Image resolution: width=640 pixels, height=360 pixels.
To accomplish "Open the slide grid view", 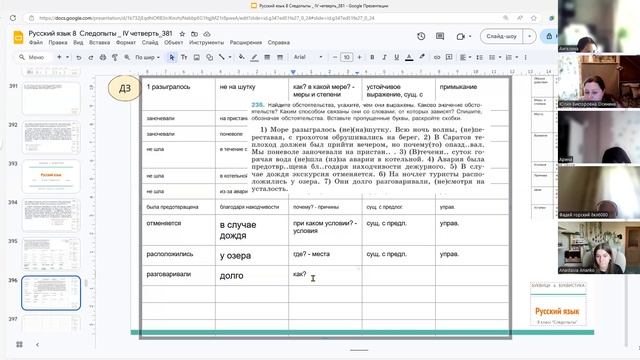I will pos(19,344).
